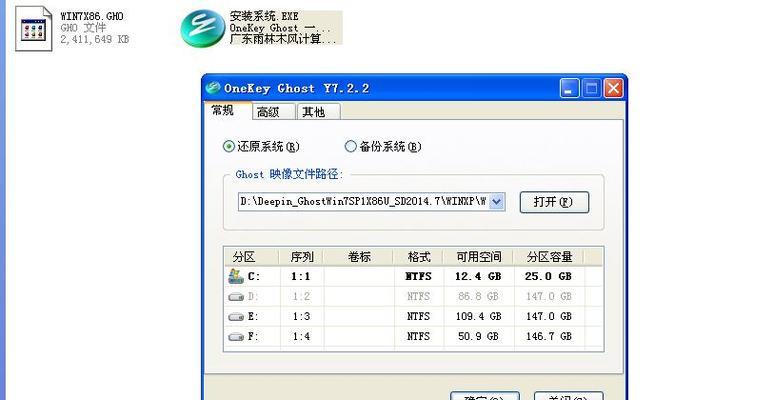Image resolution: width=774 pixels, height=400 pixels.
Task: Click the disk icon for drive D:
Action: pos(236,297)
